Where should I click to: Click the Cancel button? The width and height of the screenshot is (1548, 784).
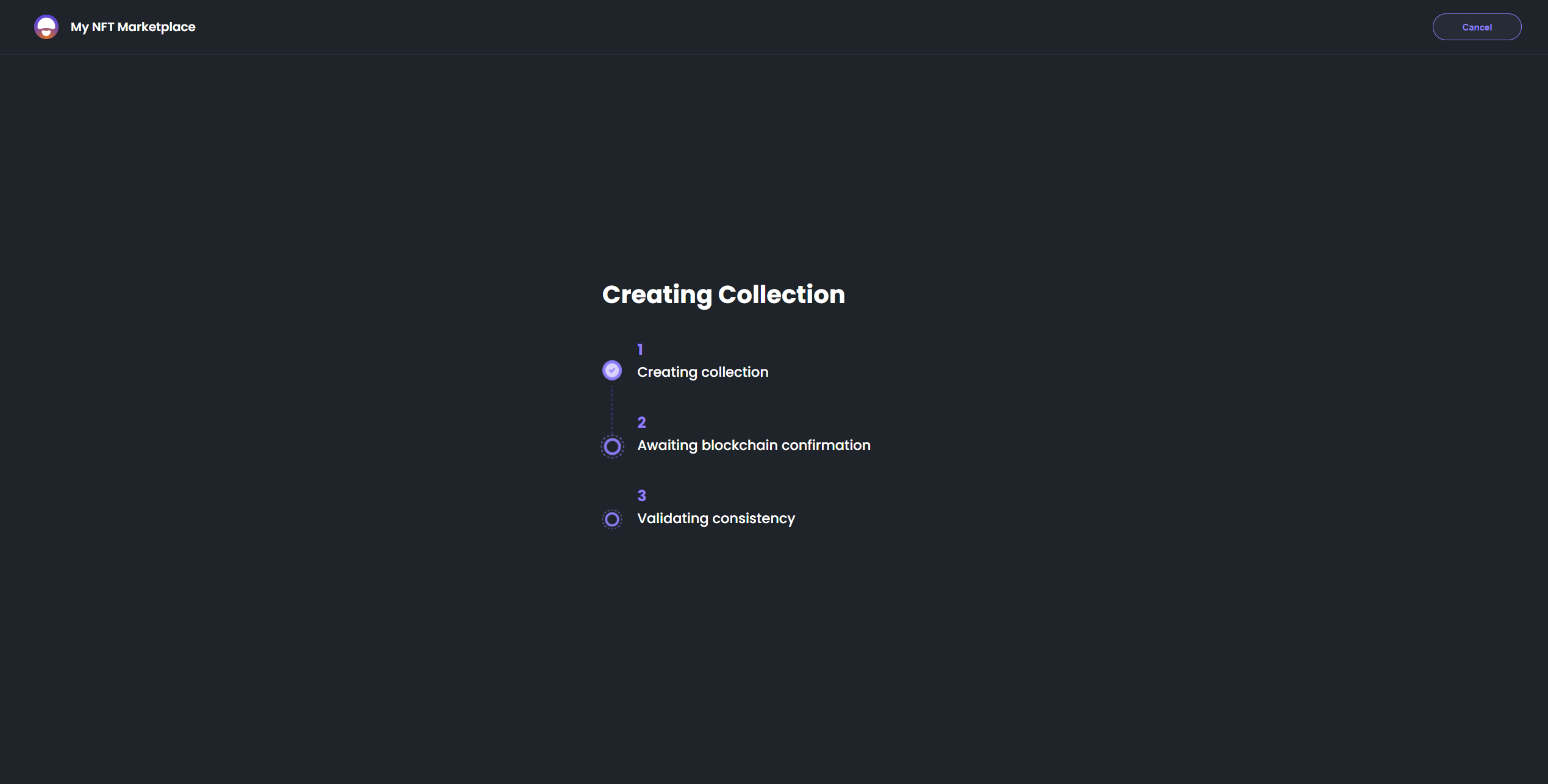tap(1477, 27)
